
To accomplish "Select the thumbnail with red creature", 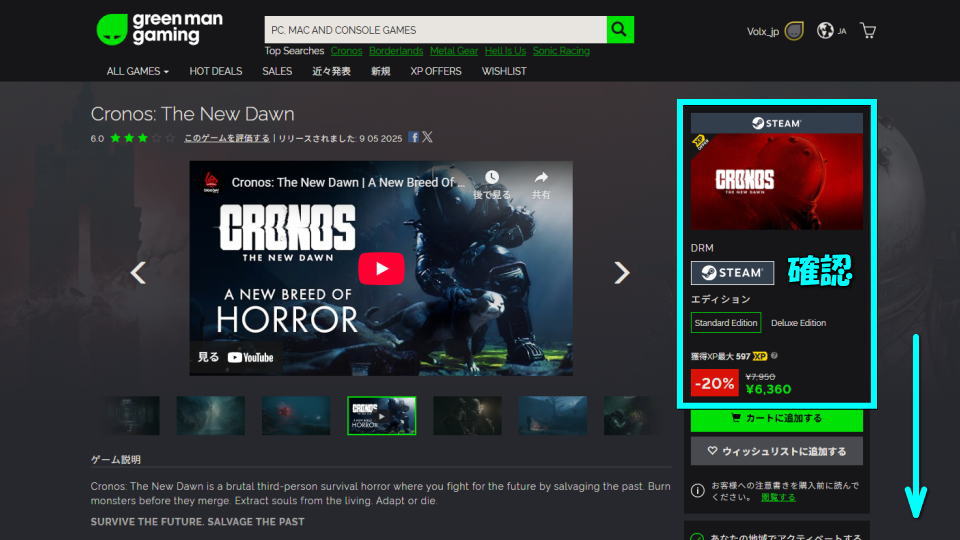I will click(296, 416).
